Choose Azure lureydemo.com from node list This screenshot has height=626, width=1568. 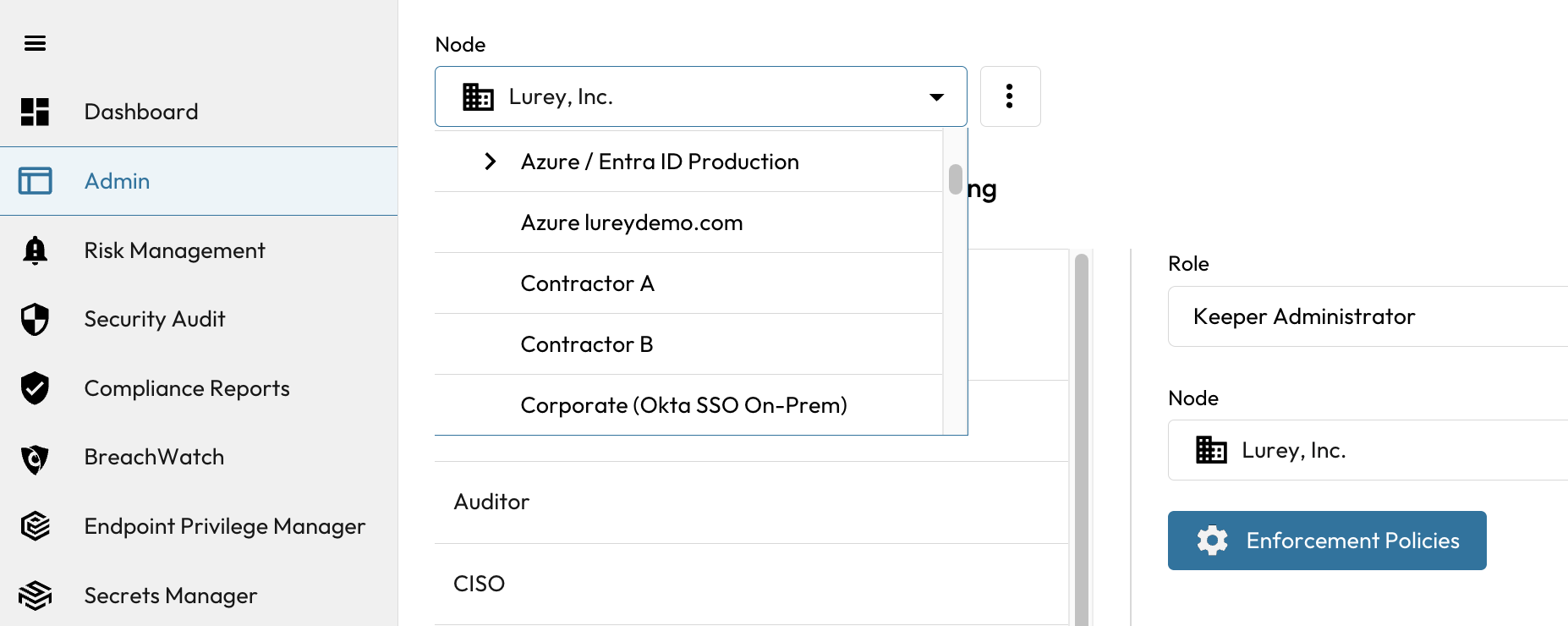point(631,222)
